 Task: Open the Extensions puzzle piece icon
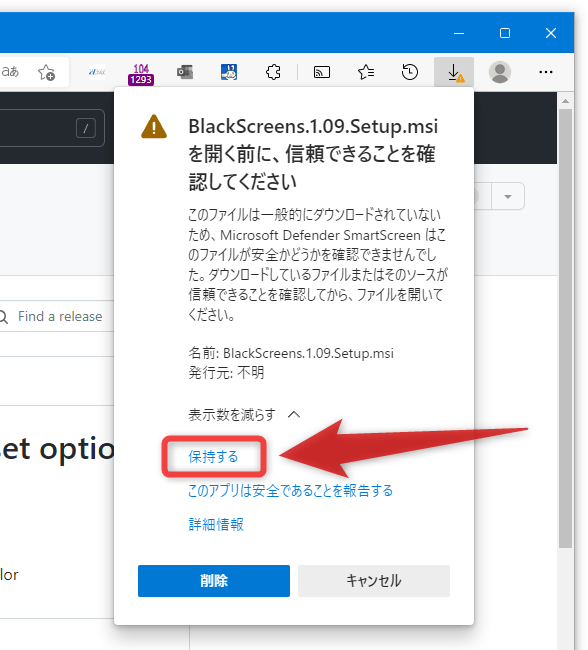pos(273,72)
